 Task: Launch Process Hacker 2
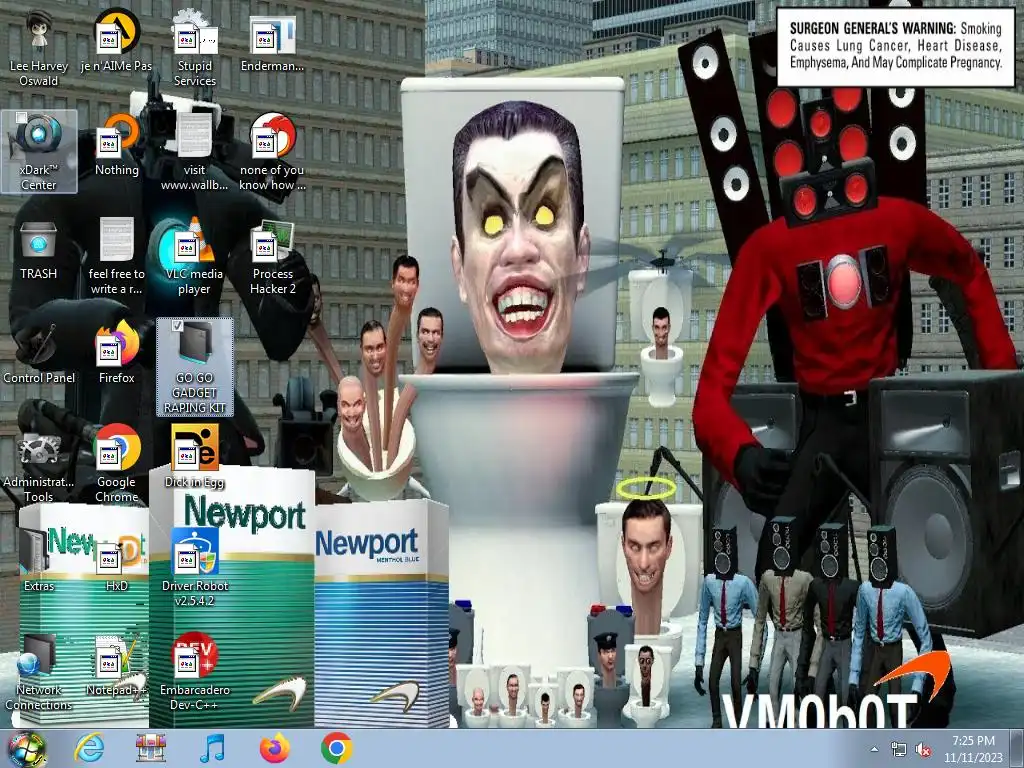pos(272,256)
